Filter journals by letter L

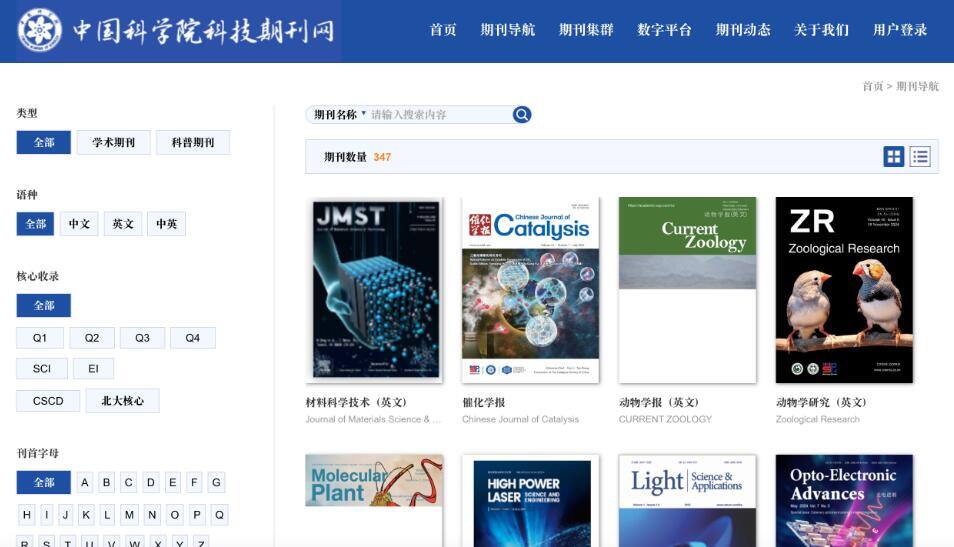(107, 515)
